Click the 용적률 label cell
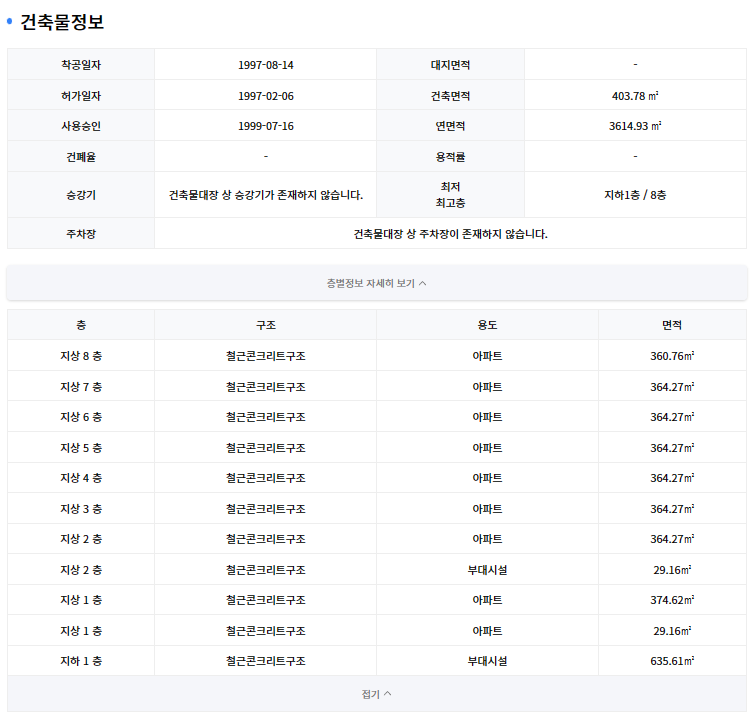Screen dimensions: 756x727 pos(450,156)
